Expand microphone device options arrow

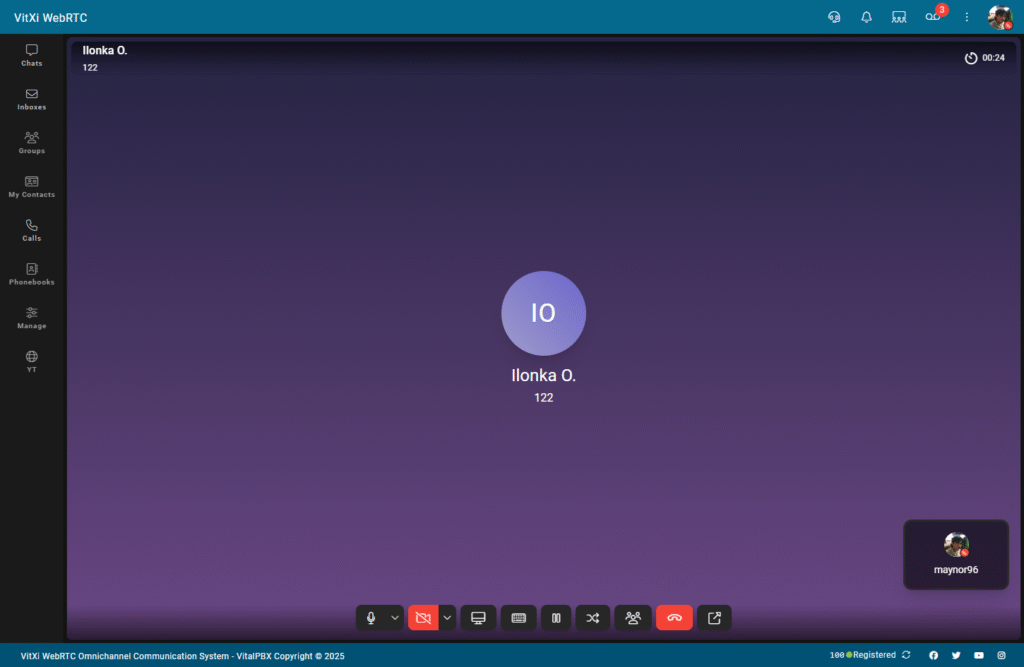click(x=395, y=618)
